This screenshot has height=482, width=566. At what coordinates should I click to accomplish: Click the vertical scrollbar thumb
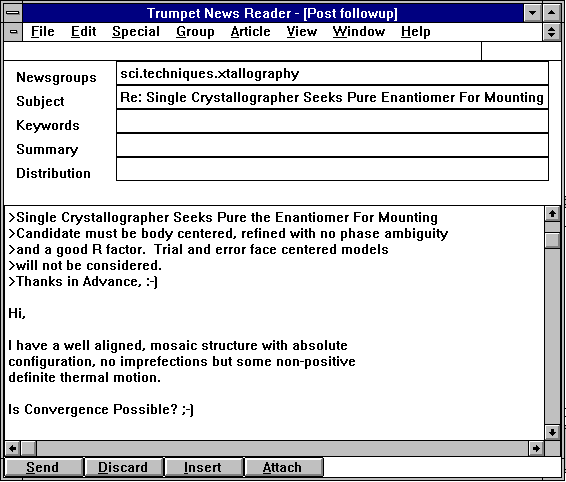click(x=552, y=240)
